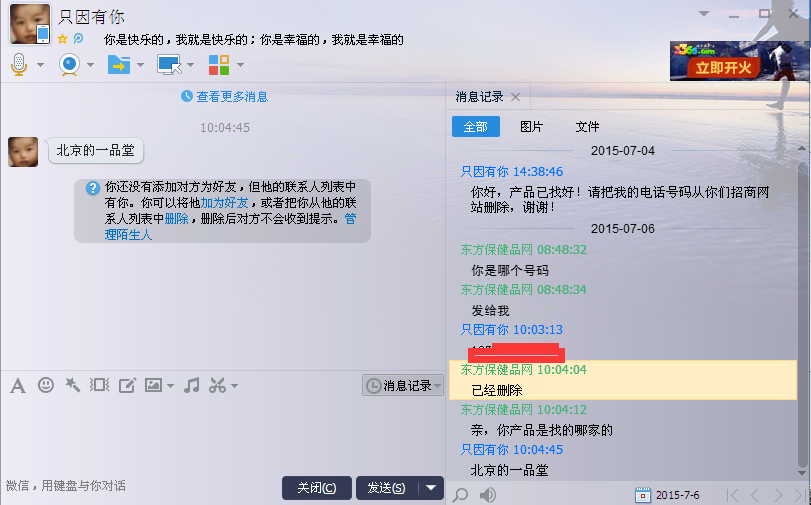
Task: Expand the screenshot scissors dropdown arrow
Action: (234, 386)
